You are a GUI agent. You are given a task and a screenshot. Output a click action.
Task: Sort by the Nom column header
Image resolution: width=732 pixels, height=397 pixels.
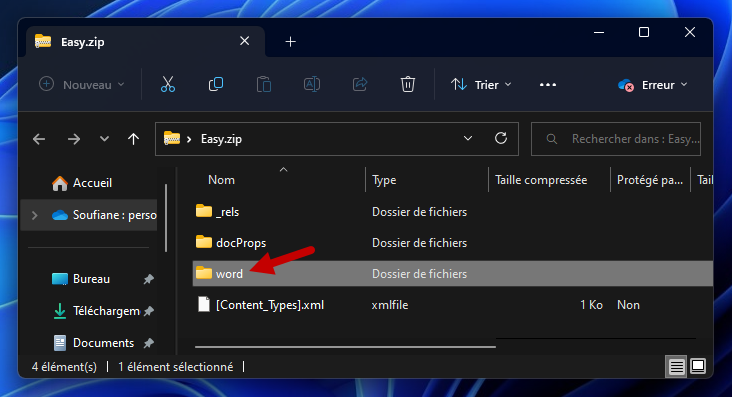click(221, 180)
